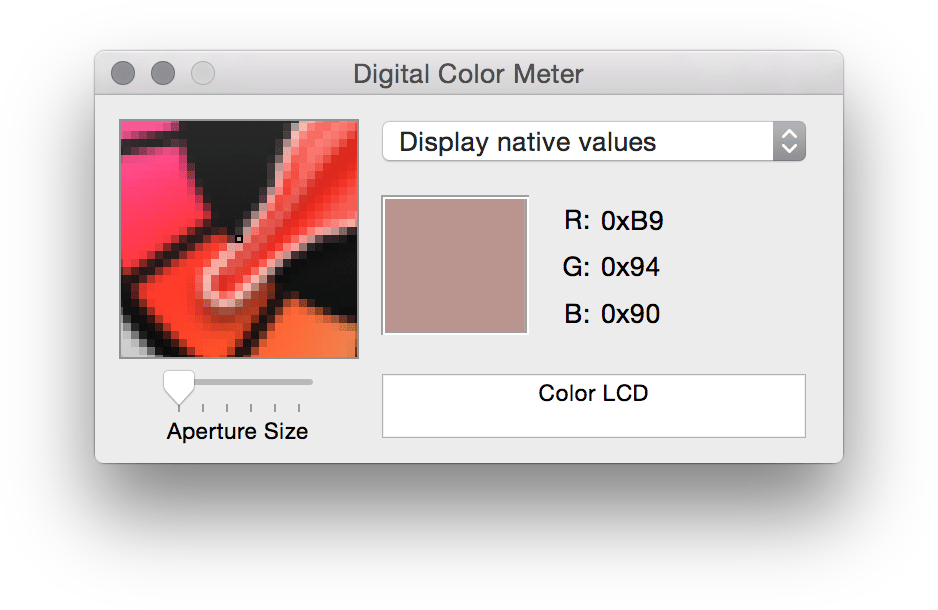Click the smallest aperture tick mark

[x=179, y=408]
